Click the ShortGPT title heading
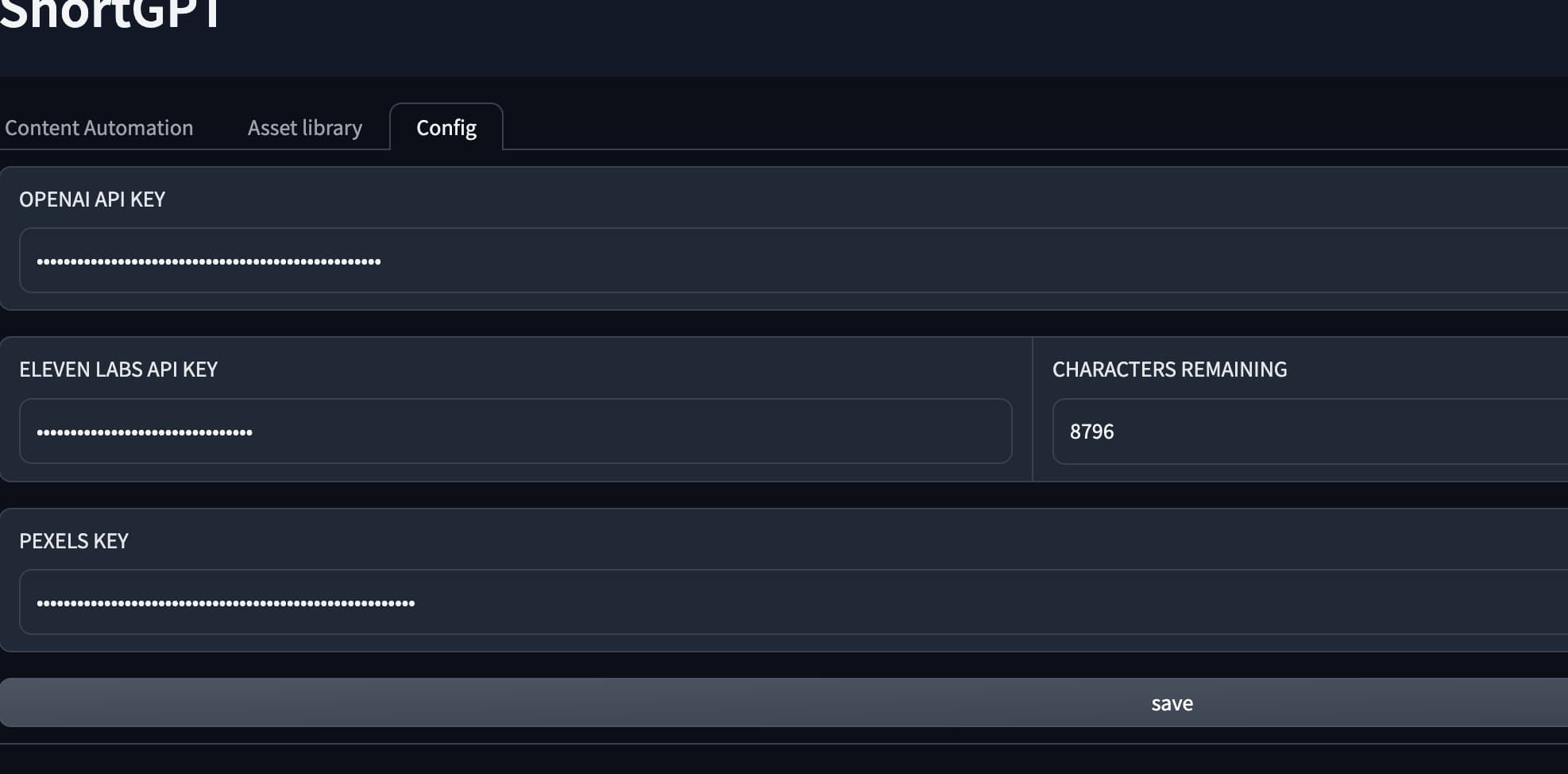This screenshot has width=1568, height=774. 110,16
